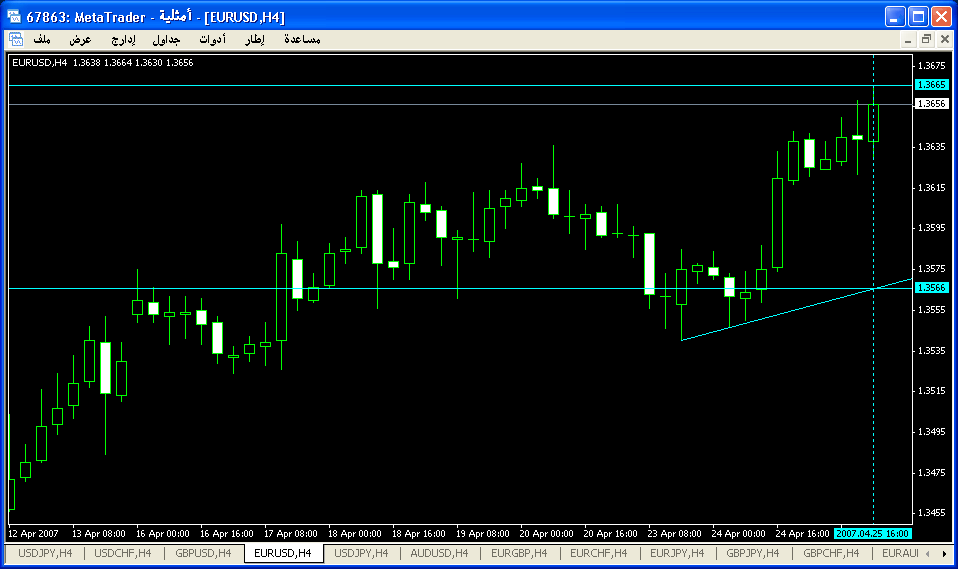Click the 20 Apr 16:00 time label
Screen dimensions: 958x569
coord(610,534)
